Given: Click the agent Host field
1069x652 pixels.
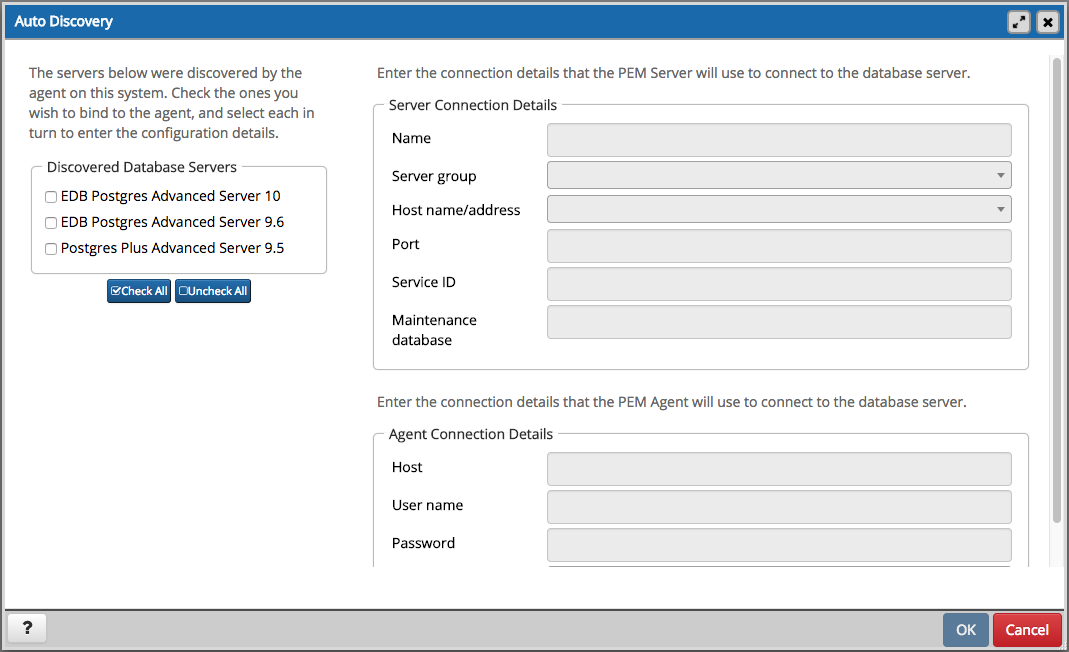Looking at the screenshot, I should [x=779, y=469].
